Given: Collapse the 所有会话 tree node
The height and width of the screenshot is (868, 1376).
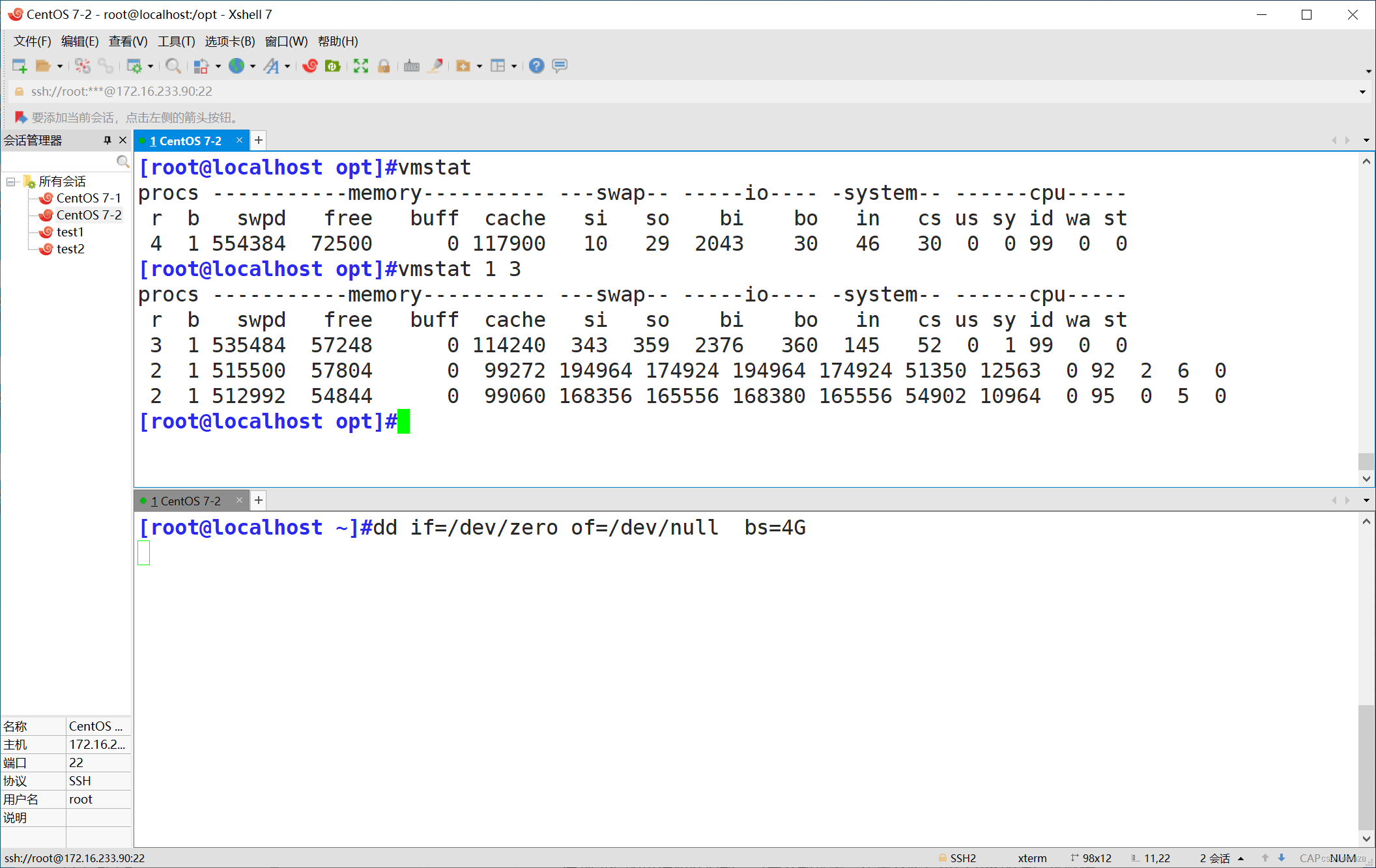Looking at the screenshot, I should pos(11,182).
